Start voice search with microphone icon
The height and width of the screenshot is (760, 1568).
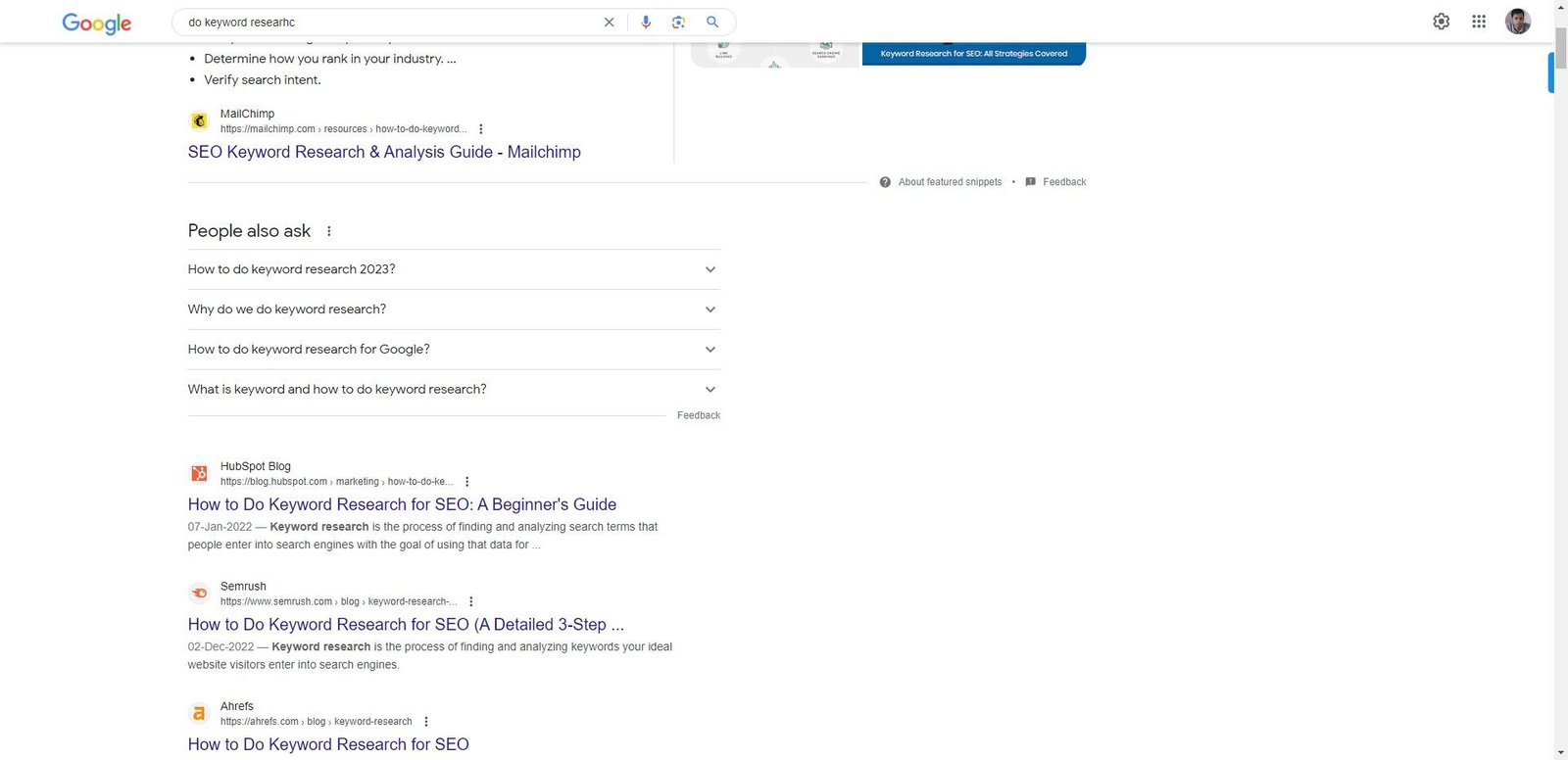click(x=645, y=22)
